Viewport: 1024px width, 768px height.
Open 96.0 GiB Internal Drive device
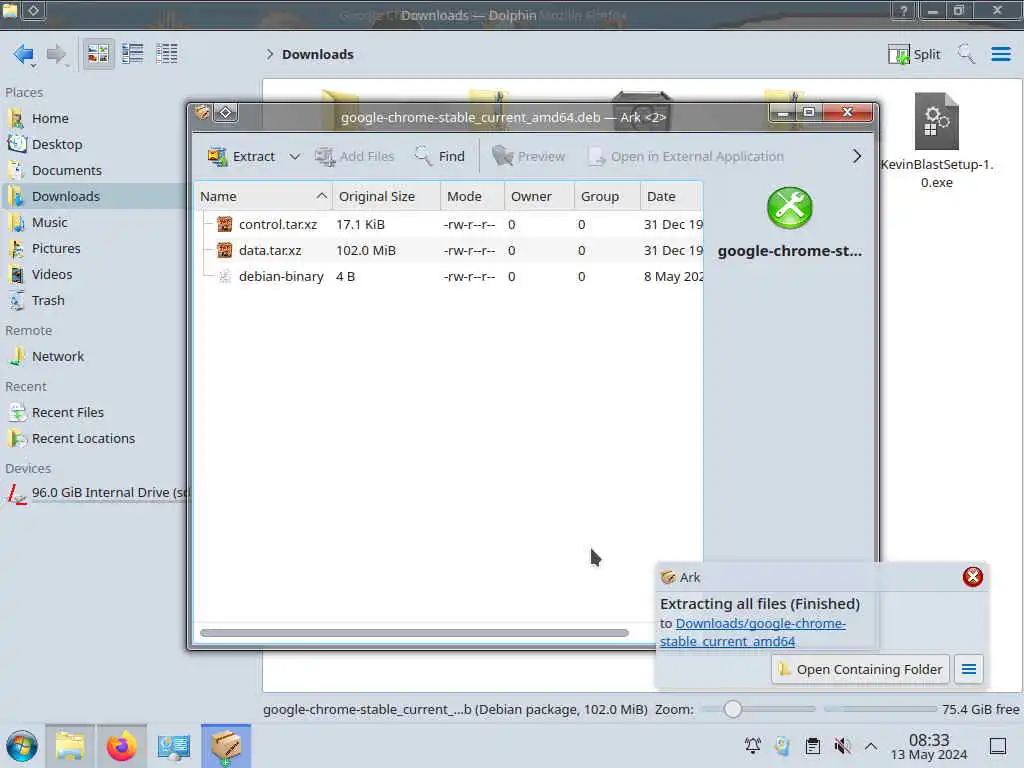(98, 493)
